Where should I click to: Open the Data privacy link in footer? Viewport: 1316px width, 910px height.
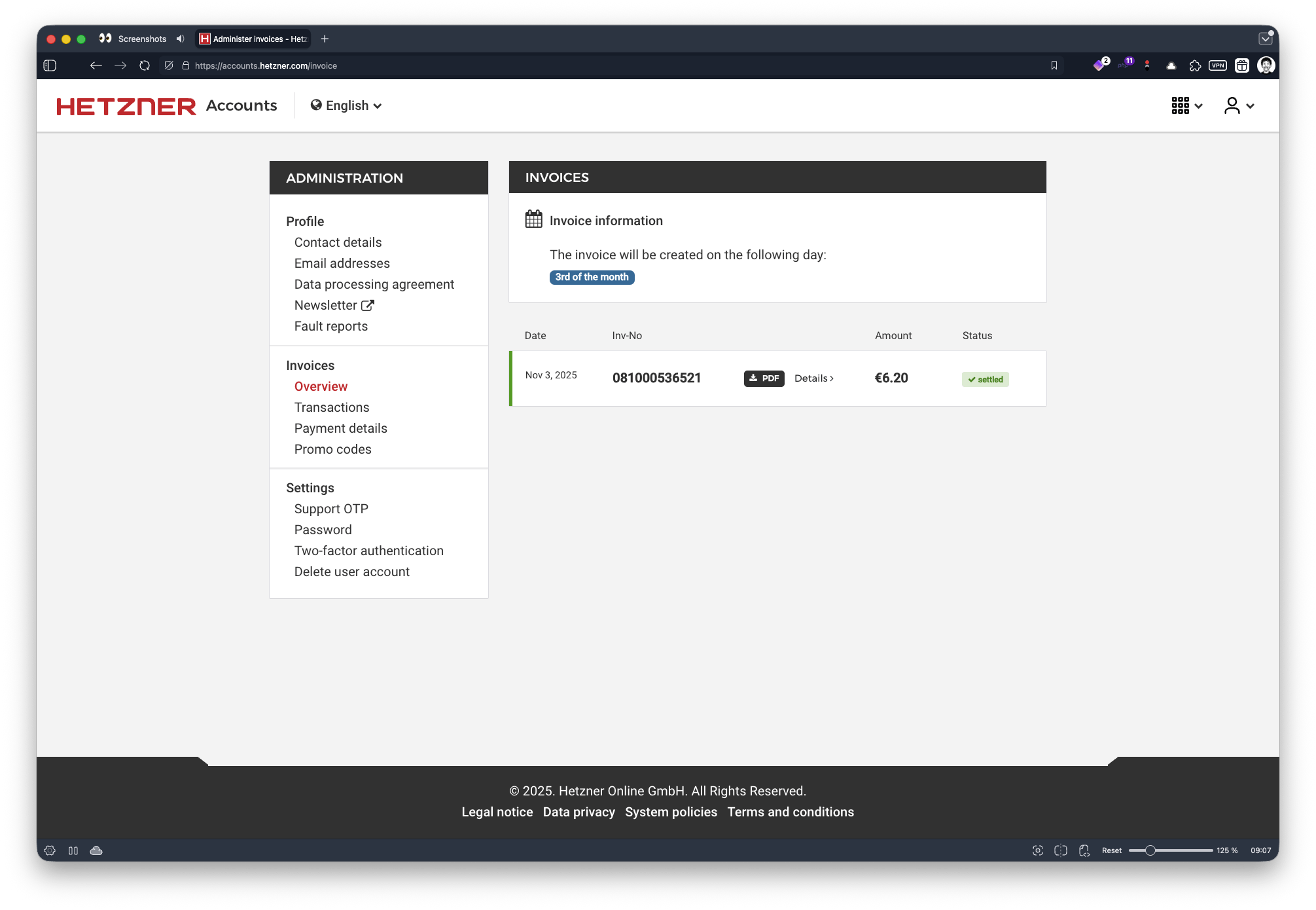[578, 812]
